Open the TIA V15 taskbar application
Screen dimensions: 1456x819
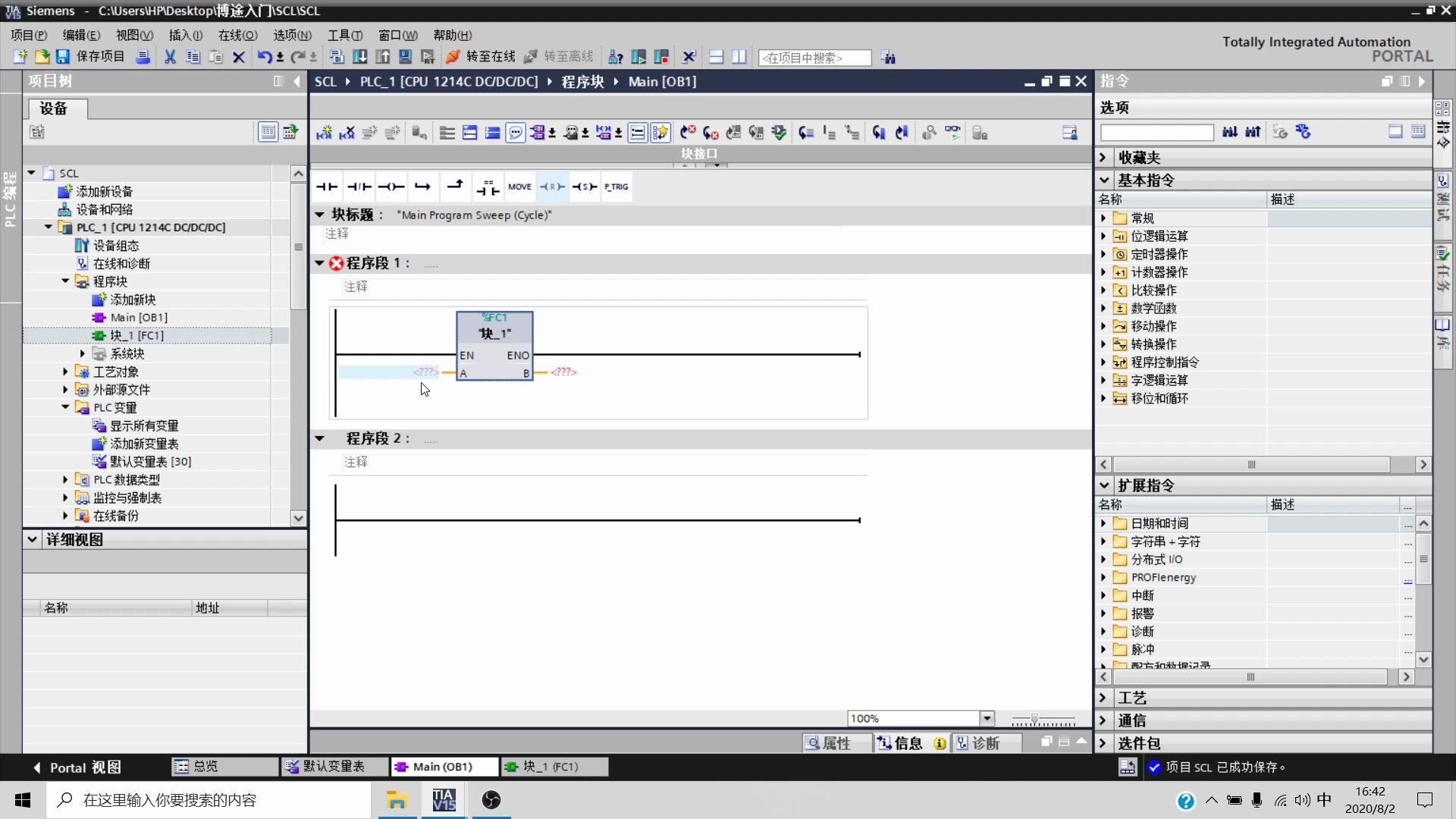click(x=444, y=800)
